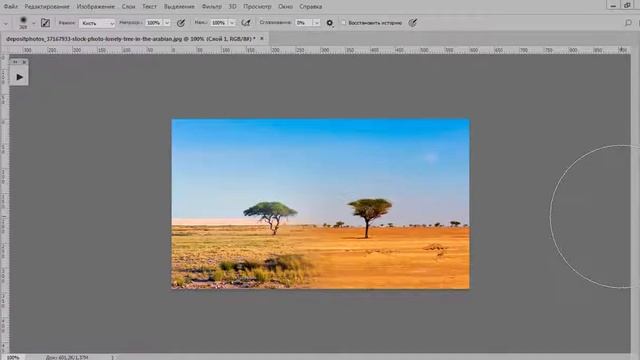This screenshot has height=360, width=640.
Task: Open the Редактирование menu
Action: coord(47,7)
